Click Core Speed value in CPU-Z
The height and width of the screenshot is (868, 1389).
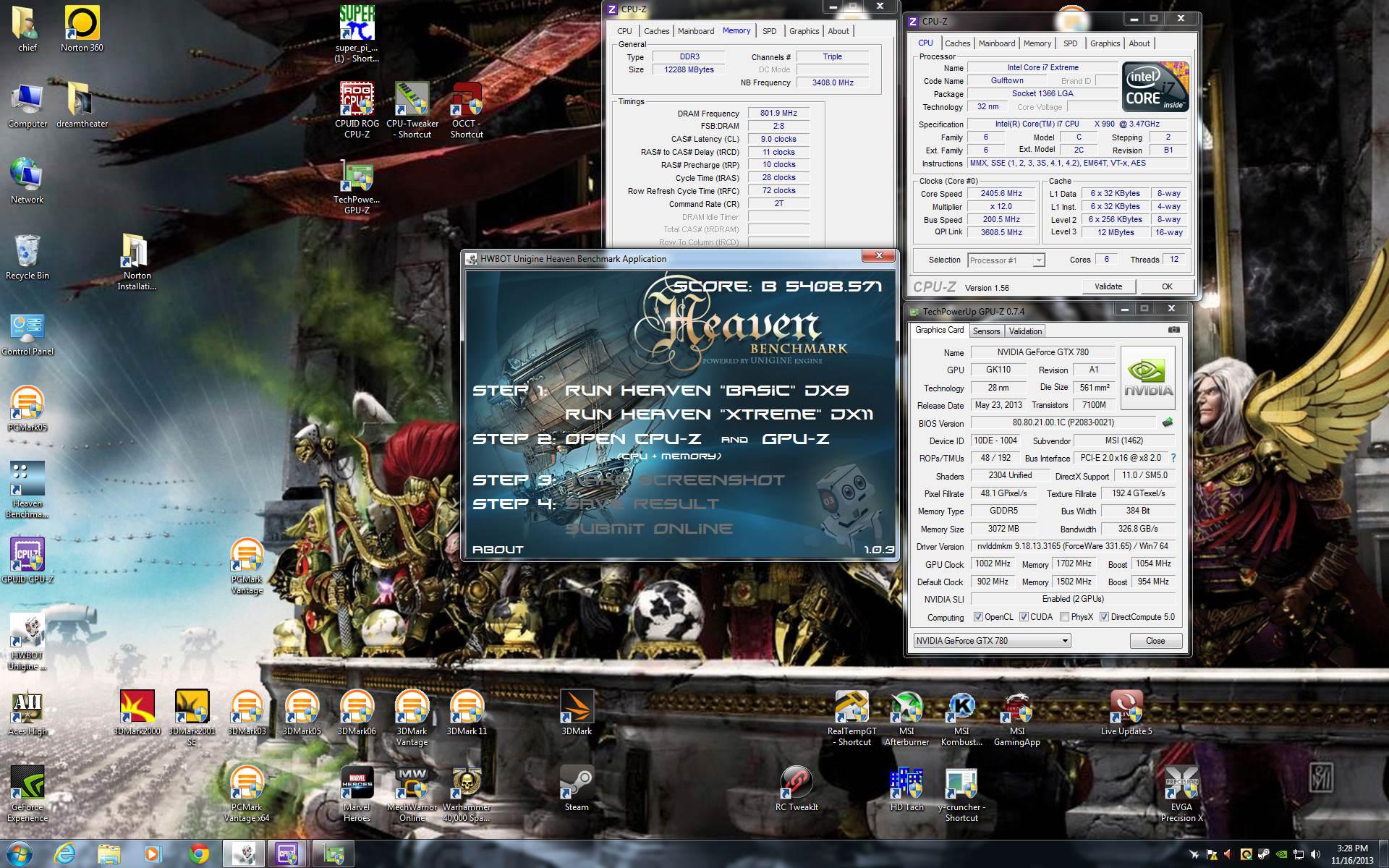pyautogui.click(x=1001, y=194)
